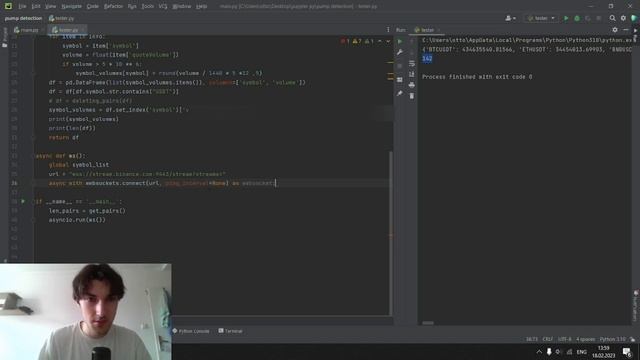Click the ENG language indicator in taskbar
This screenshot has width=640, height=360.
click(x=582, y=352)
